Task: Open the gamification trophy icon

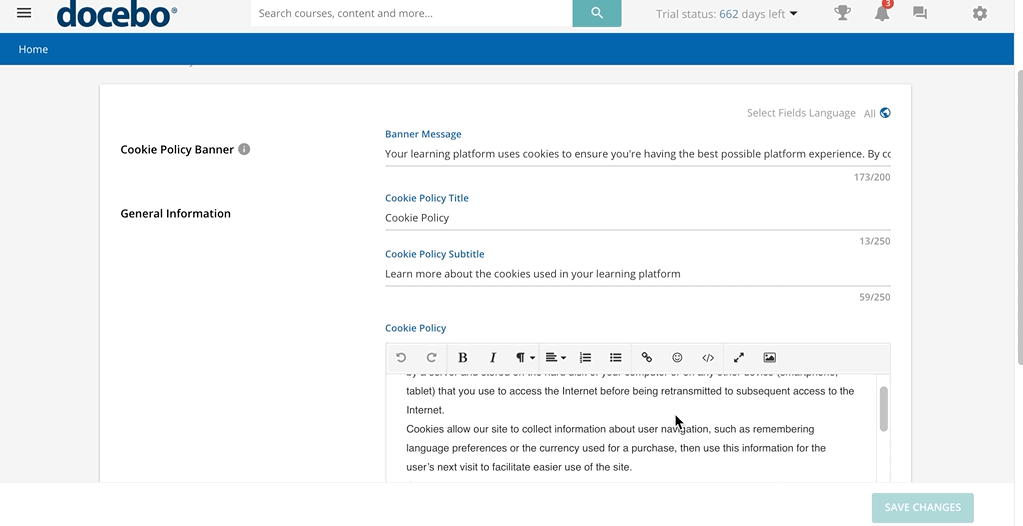Action: tap(842, 13)
